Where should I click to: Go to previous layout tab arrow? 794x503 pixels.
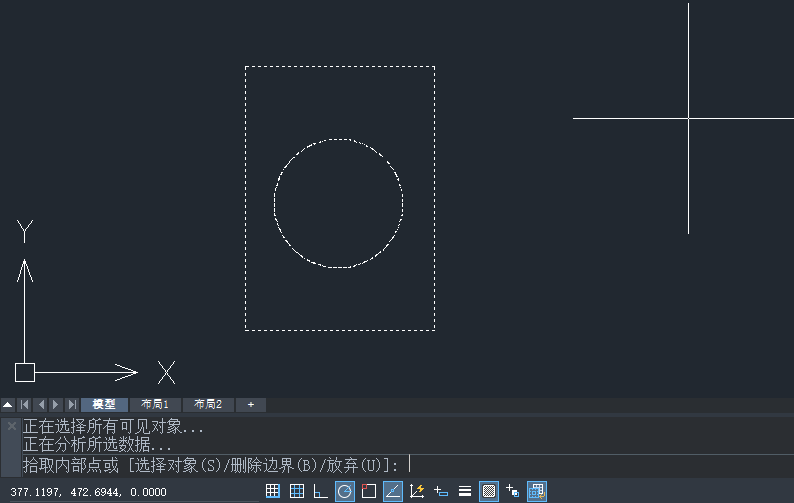41,404
